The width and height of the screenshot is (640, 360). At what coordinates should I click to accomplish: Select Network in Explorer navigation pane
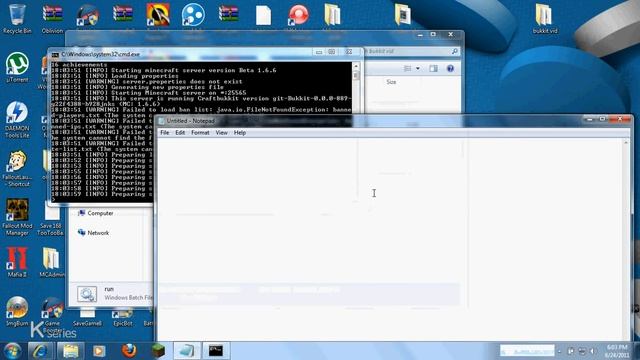(x=93, y=233)
